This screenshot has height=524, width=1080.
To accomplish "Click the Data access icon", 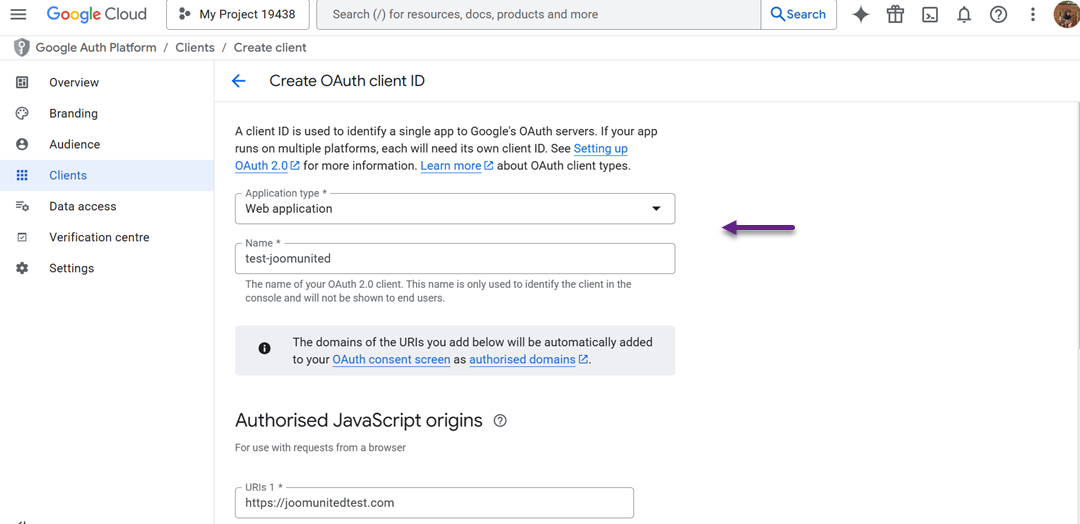I will coord(22,207).
